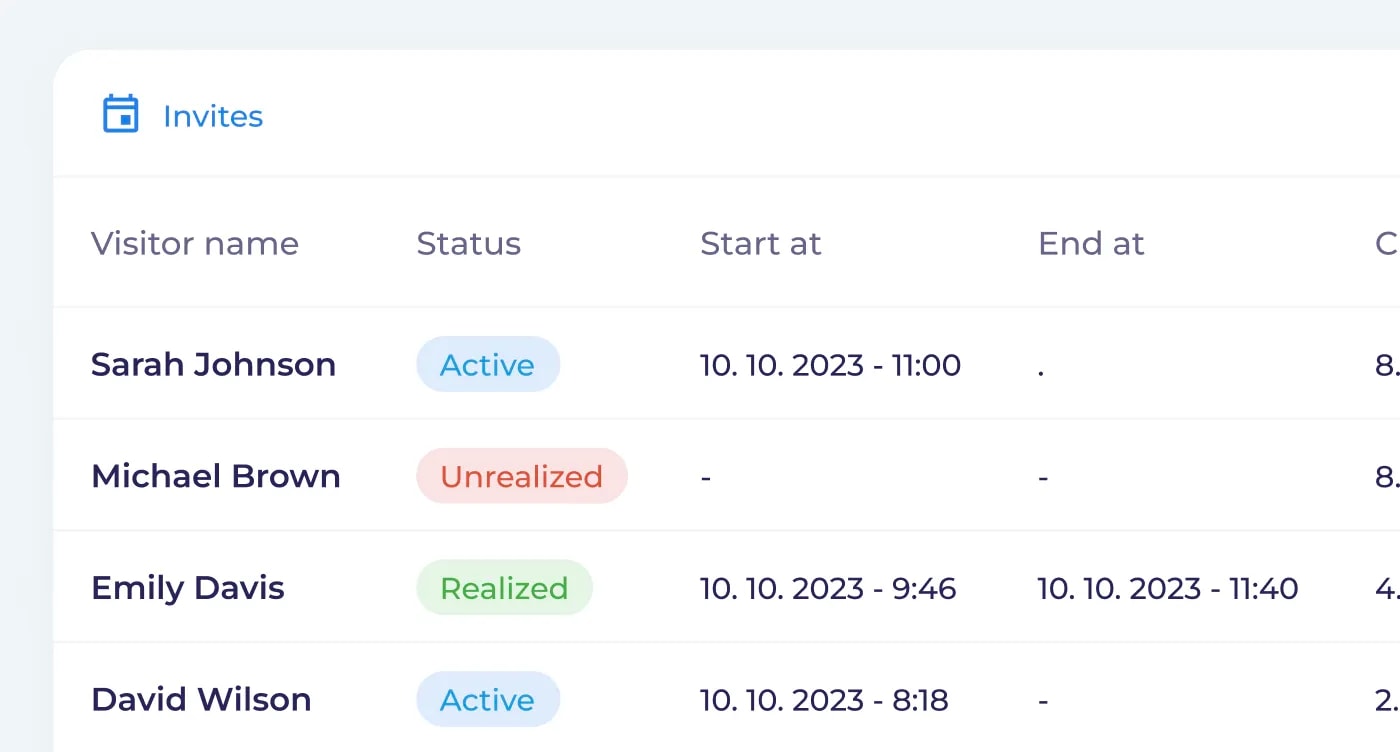The height and width of the screenshot is (752, 1400).
Task: Click the Invites calendar icon
Action: coord(121,114)
